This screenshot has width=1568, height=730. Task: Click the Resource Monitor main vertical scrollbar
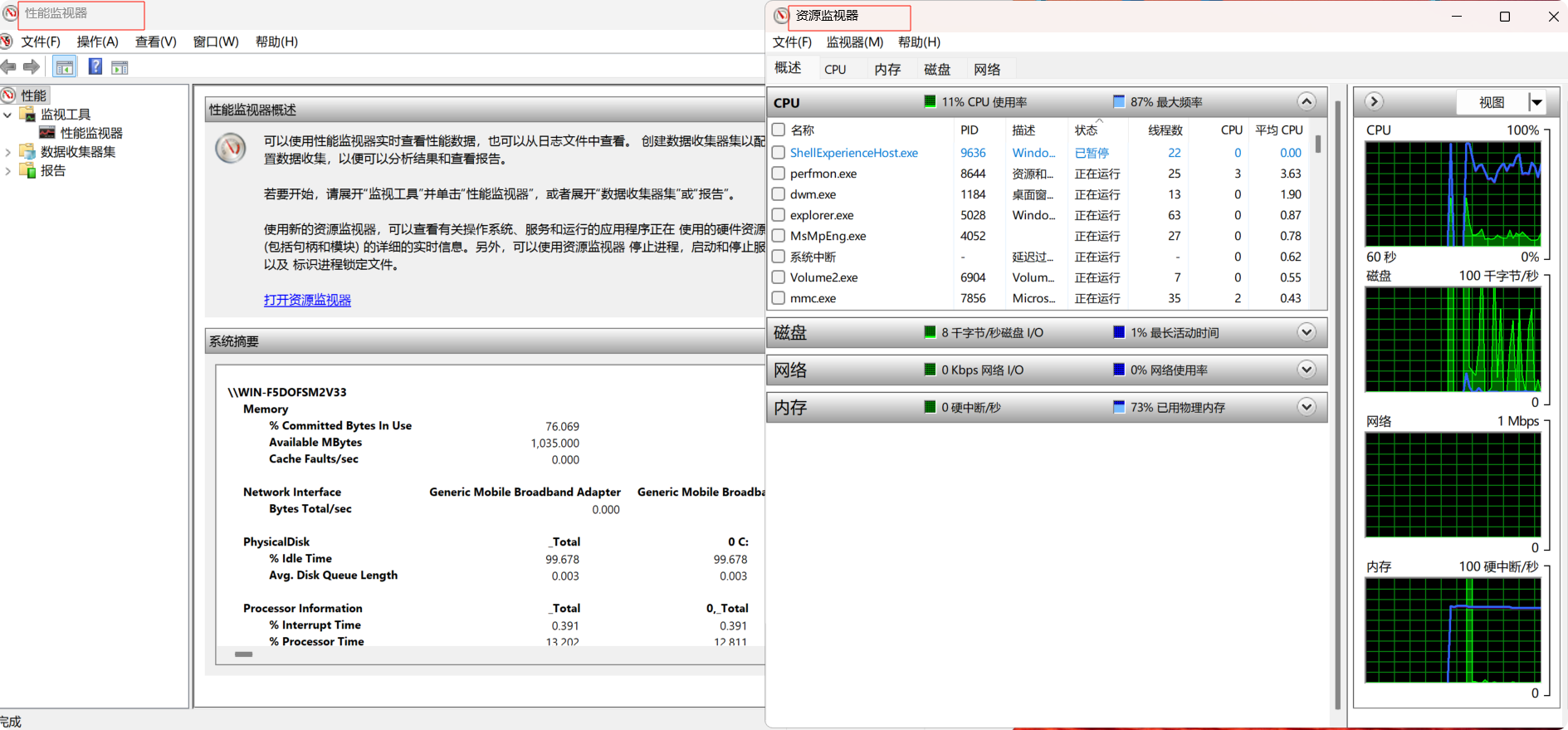tap(1337, 404)
